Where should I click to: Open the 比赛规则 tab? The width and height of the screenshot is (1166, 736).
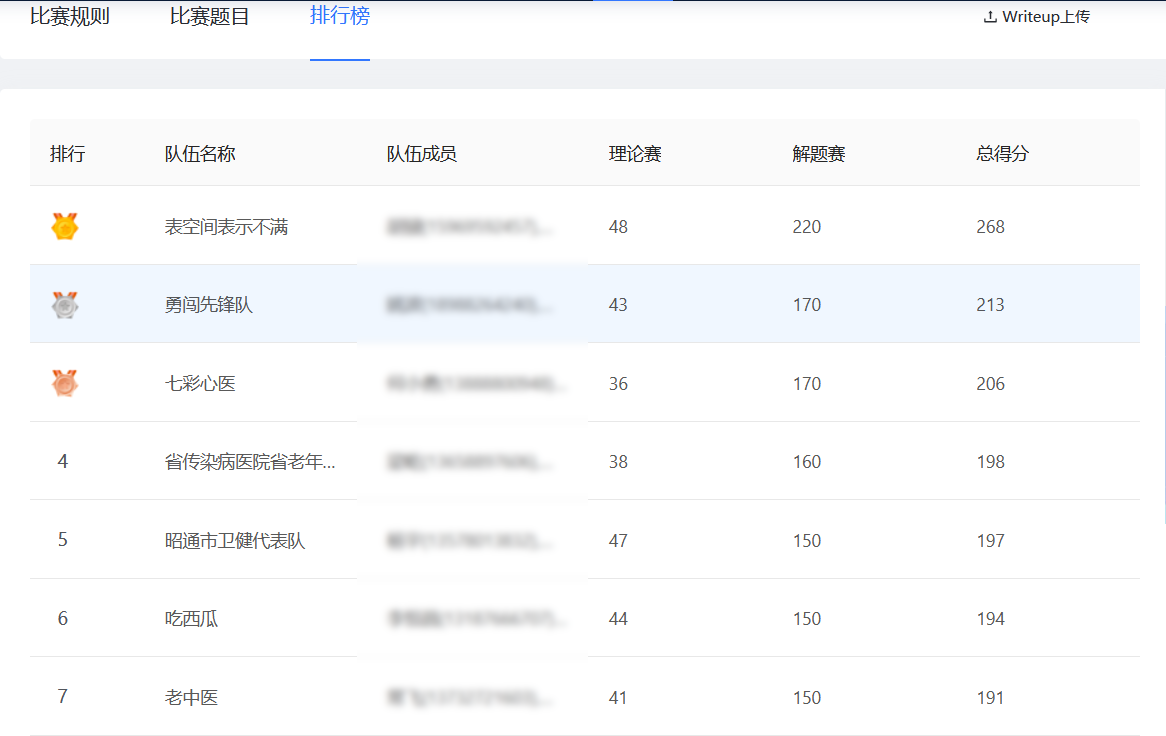(x=70, y=17)
